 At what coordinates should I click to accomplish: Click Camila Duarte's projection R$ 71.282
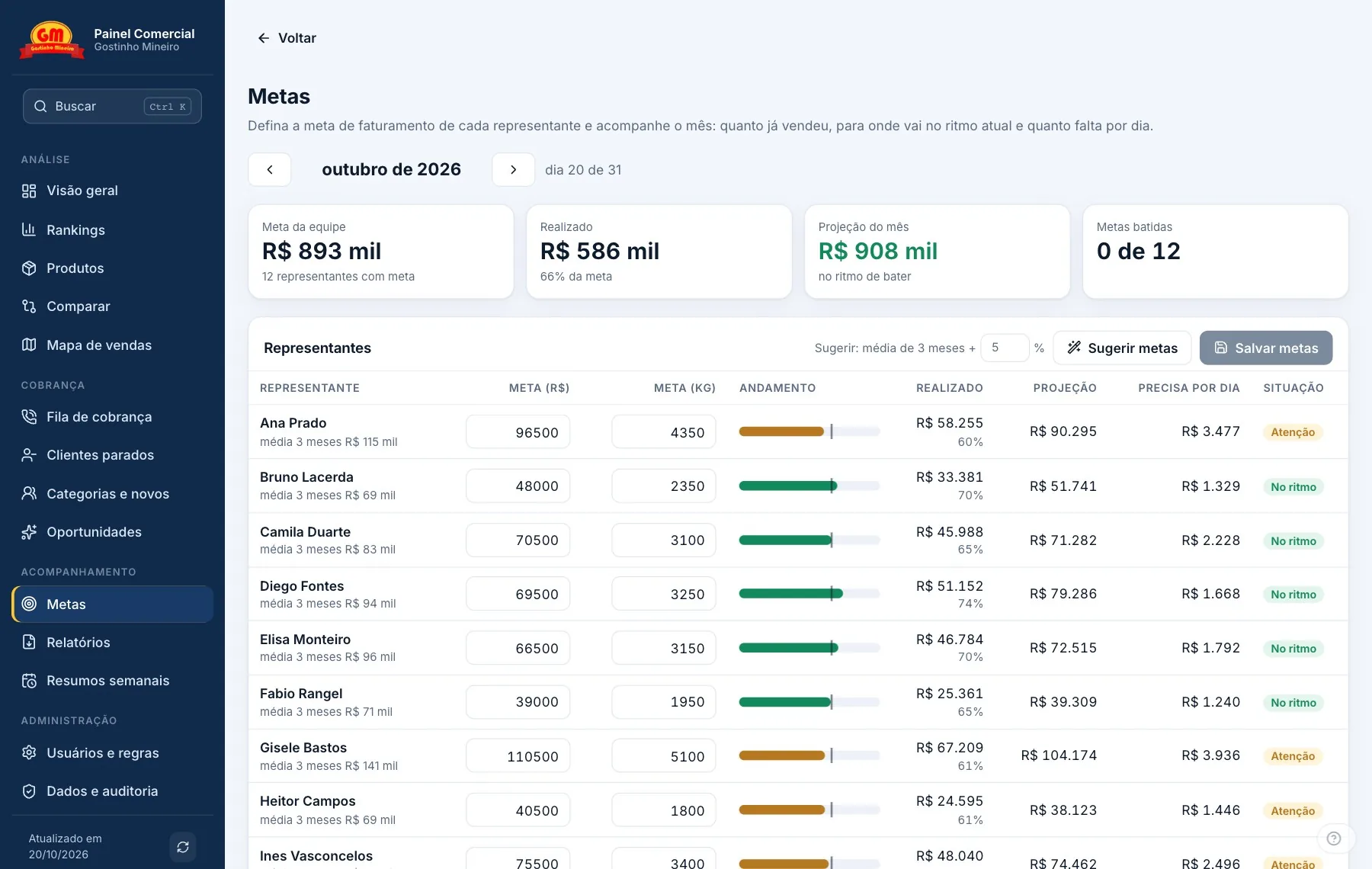[x=1063, y=540]
